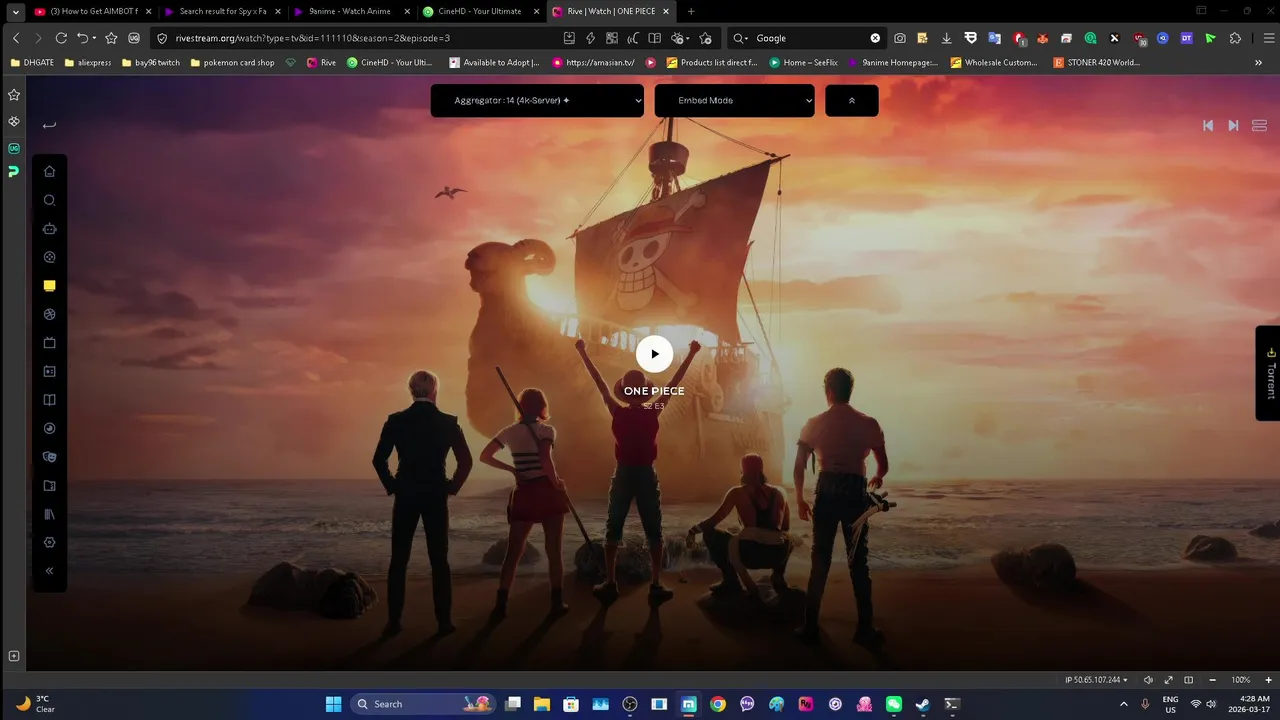Open the Windows Start menu
This screenshot has width=1280, height=720.
pyautogui.click(x=333, y=704)
